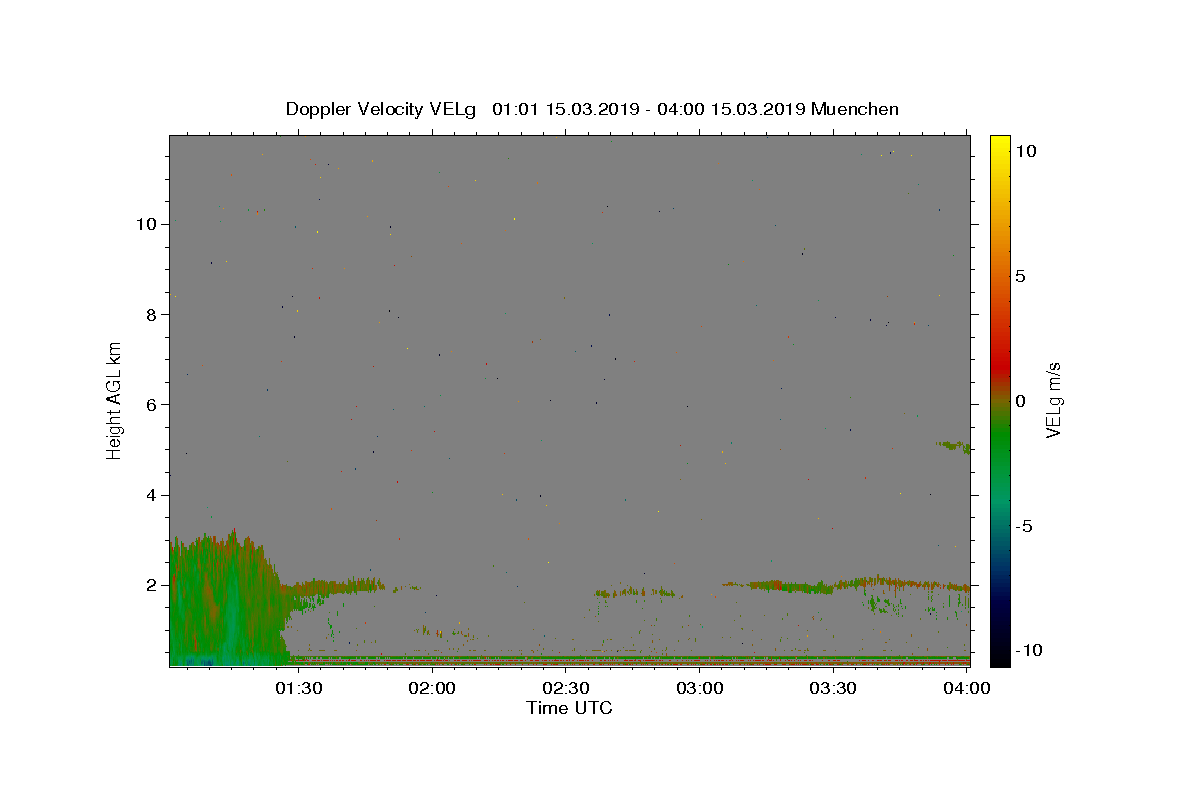Click the 'VELg m/s' colorbar title

[1053, 400]
